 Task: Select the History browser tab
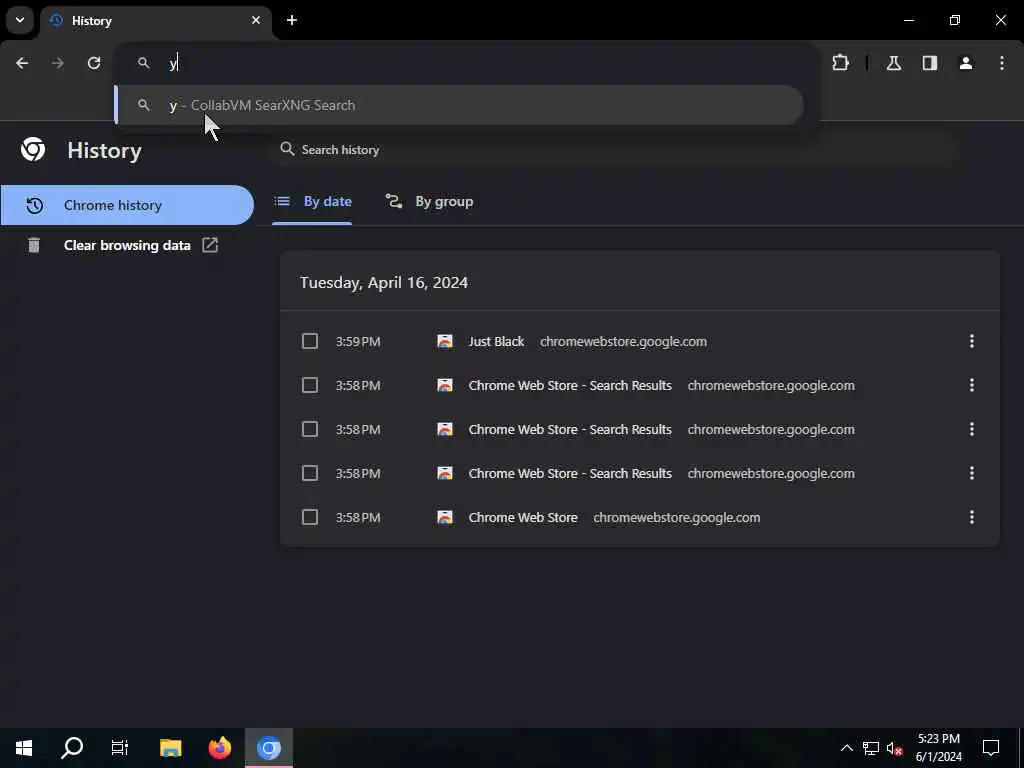coord(157,21)
